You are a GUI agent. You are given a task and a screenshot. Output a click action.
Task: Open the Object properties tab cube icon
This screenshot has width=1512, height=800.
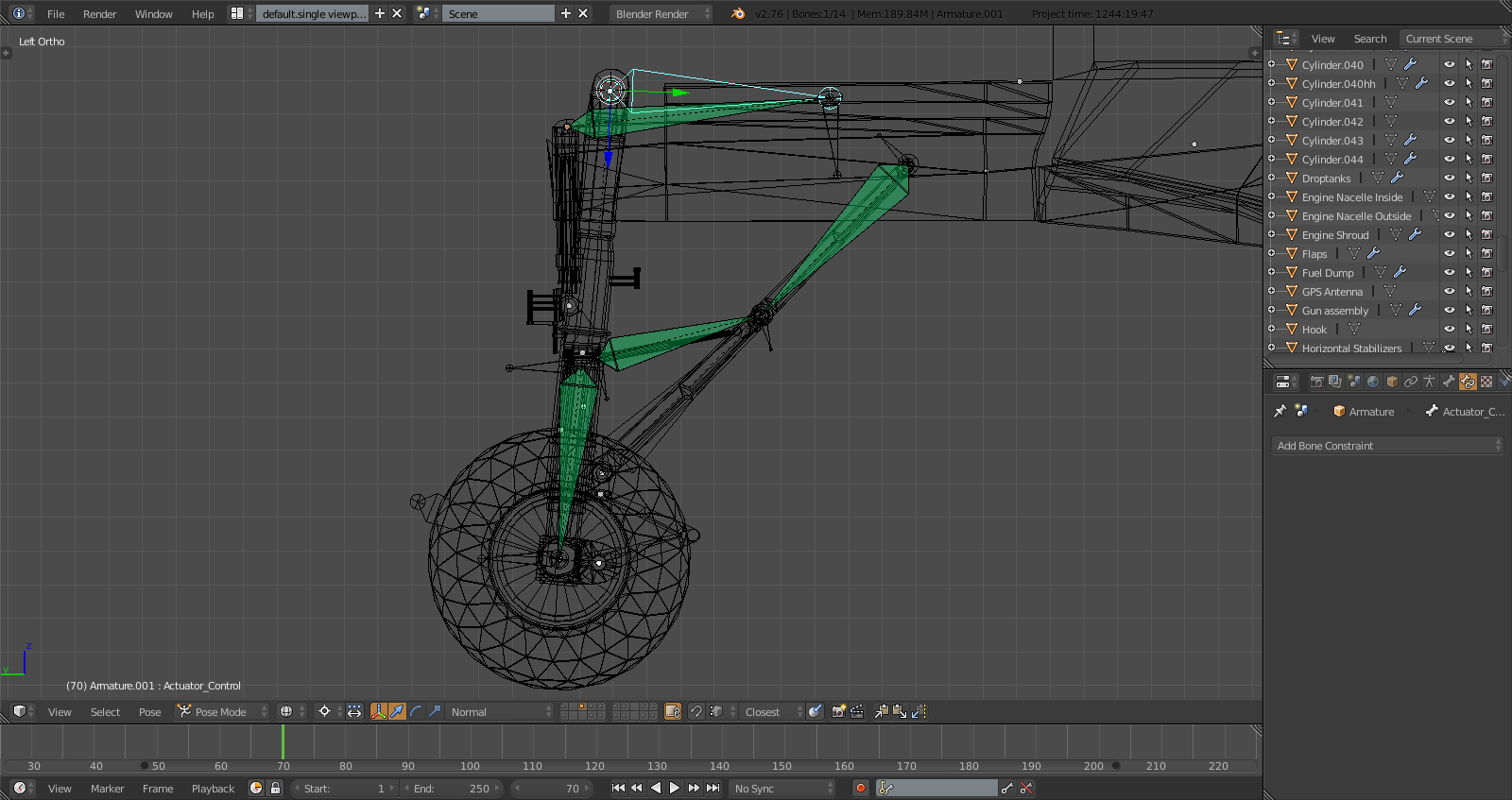(1392, 382)
